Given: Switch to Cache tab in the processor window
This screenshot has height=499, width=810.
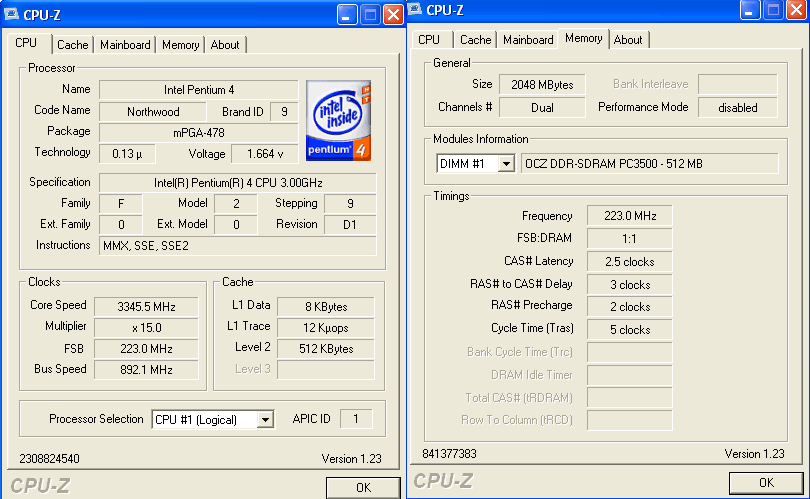Looking at the screenshot, I should pos(72,45).
